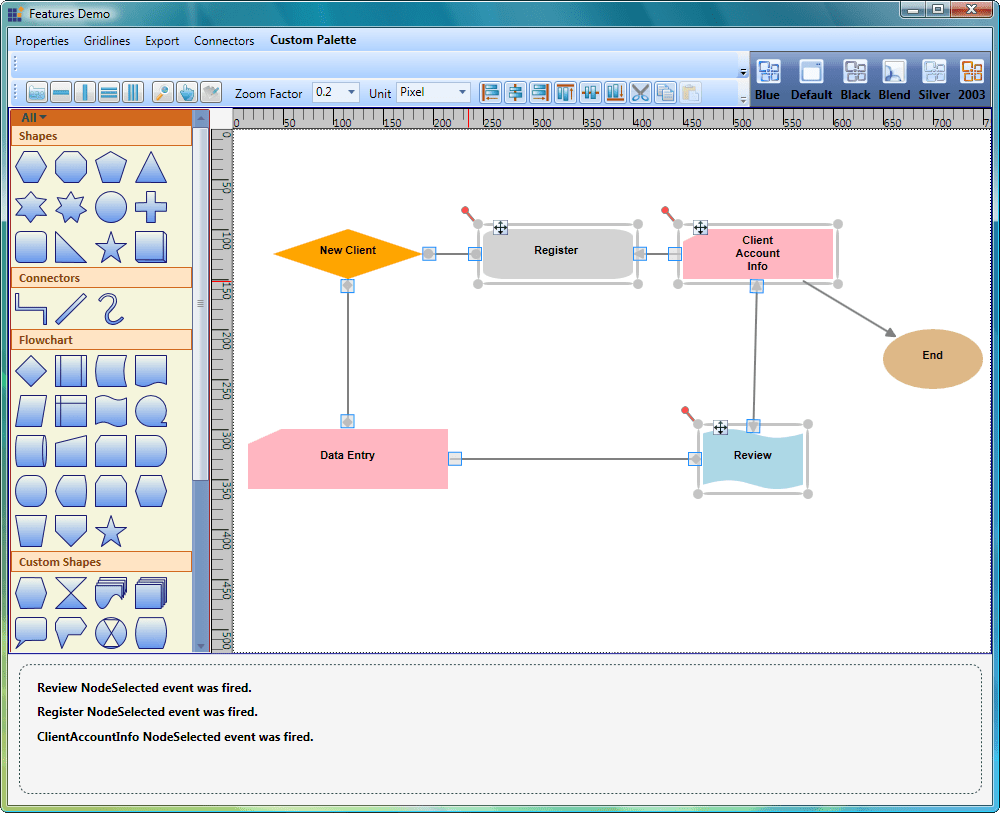Choose the curved bezier connector
This screenshot has width=1000, height=813.
(110, 309)
